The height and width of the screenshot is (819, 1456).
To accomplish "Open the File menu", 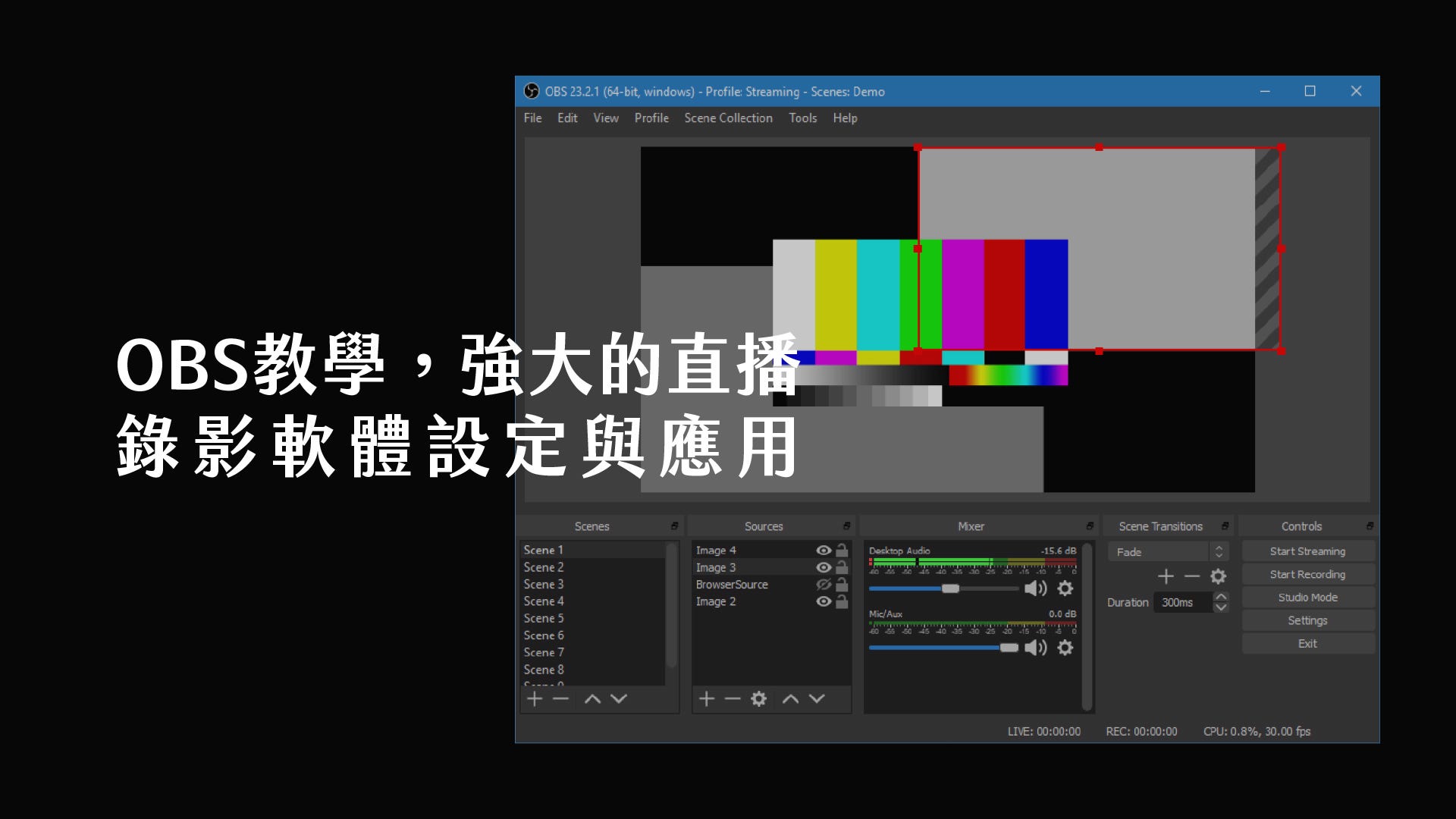I will coord(532,118).
